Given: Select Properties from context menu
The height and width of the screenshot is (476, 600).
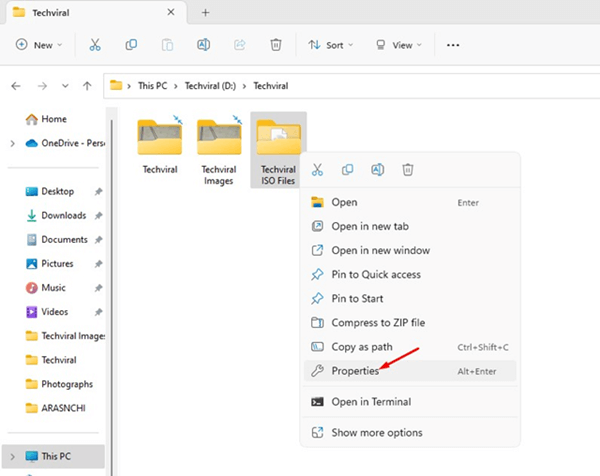Looking at the screenshot, I should click(x=357, y=371).
